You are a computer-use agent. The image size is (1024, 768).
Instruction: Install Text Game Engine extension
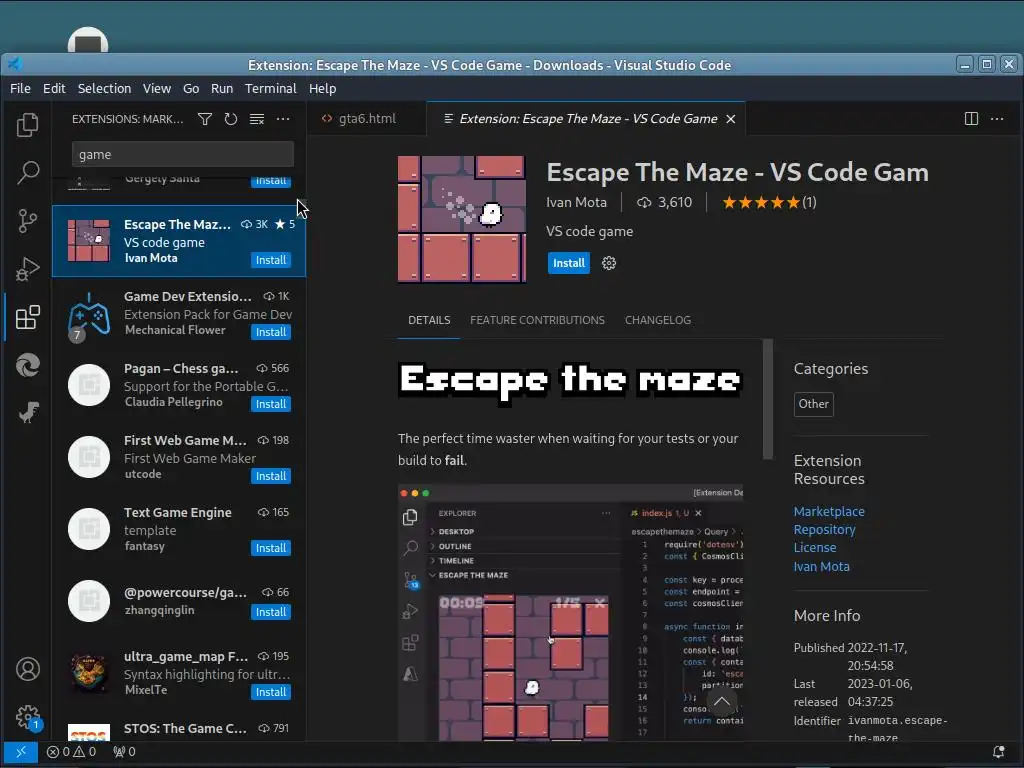(x=270, y=548)
